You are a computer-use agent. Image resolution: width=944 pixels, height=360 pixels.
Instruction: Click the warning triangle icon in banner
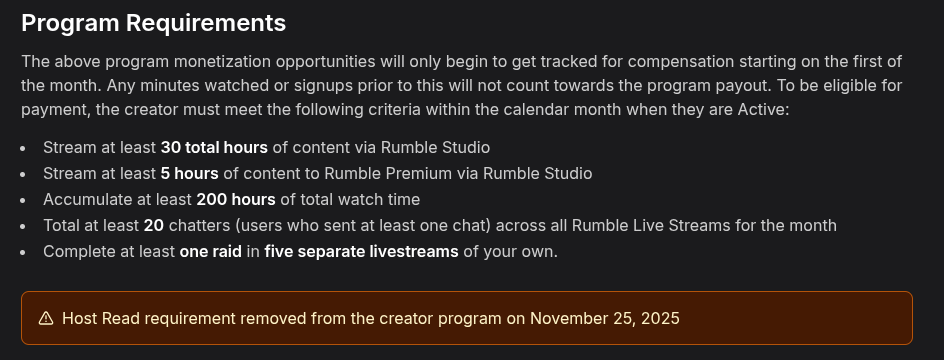click(46, 318)
